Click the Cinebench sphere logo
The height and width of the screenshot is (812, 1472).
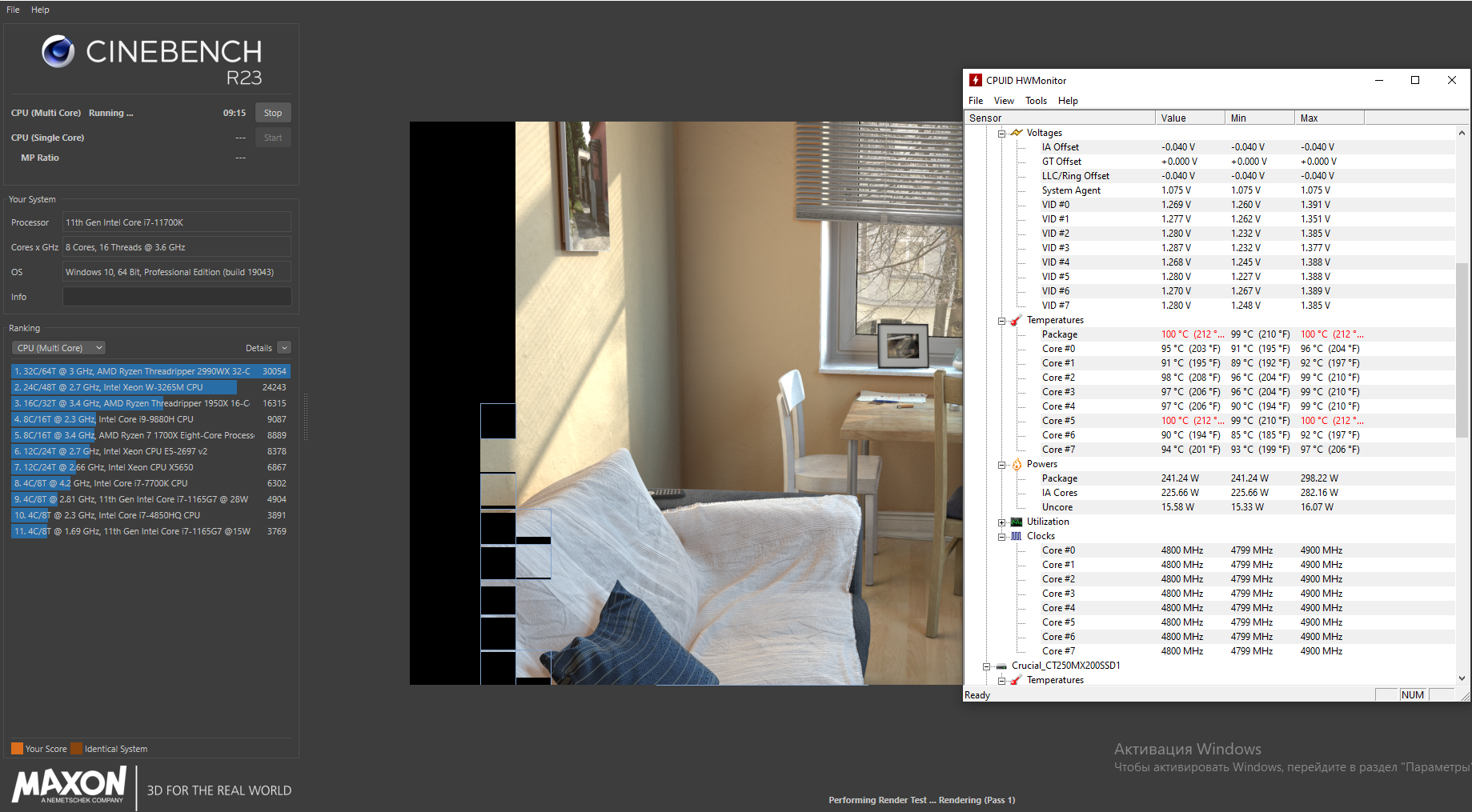58,51
